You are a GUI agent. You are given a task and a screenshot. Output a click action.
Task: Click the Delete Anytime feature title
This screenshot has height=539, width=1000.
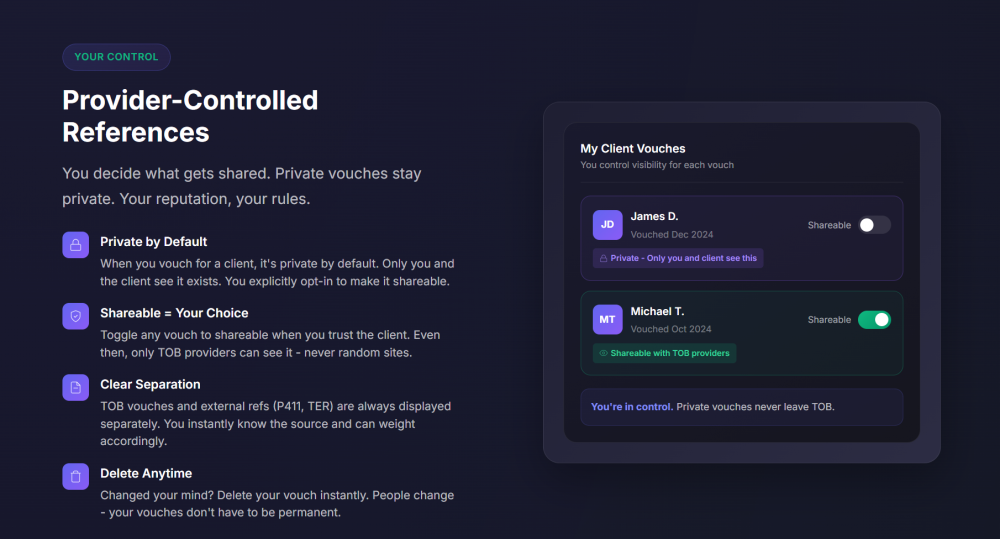(x=146, y=473)
